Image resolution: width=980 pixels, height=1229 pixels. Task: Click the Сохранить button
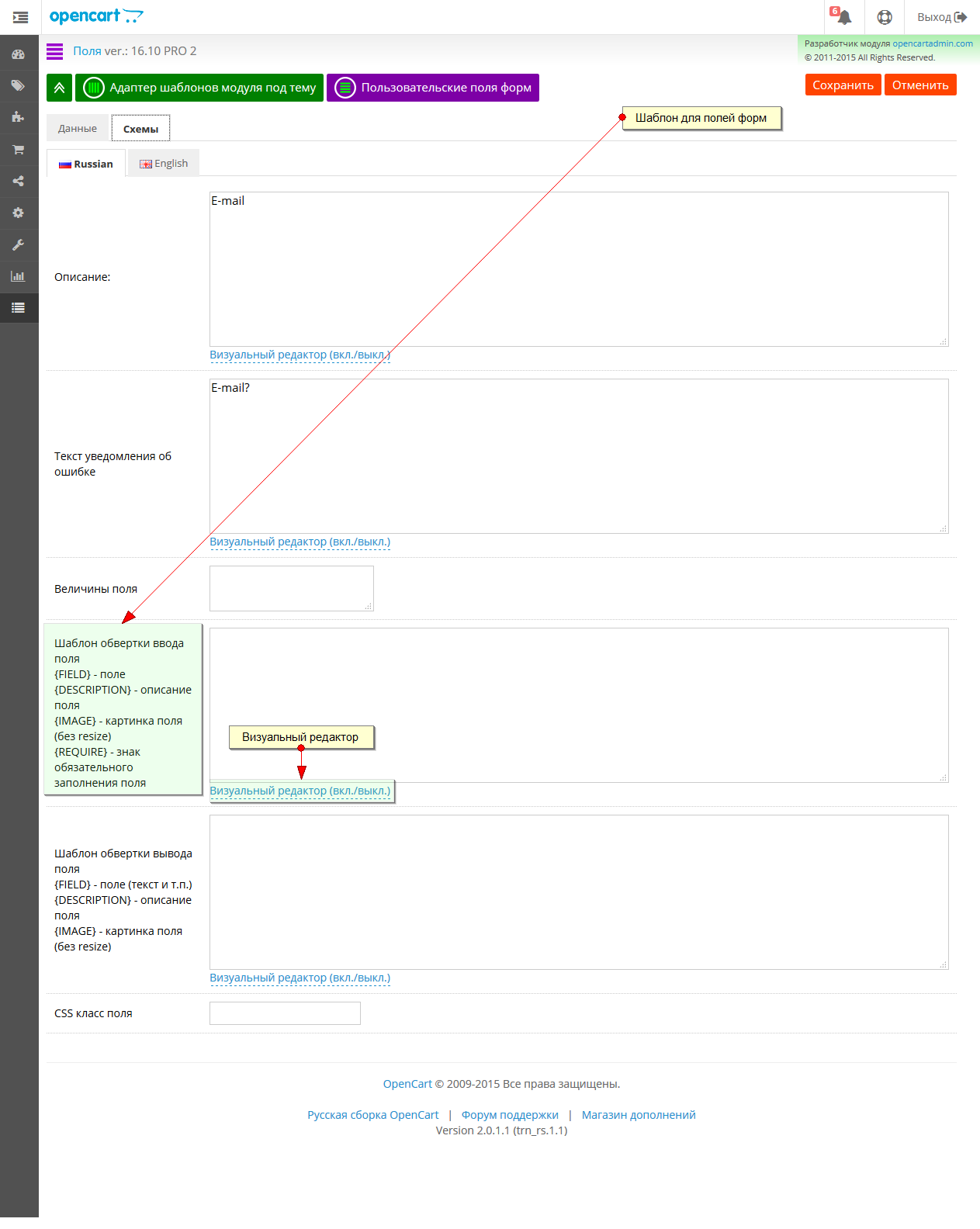pyautogui.click(x=843, y=85)
